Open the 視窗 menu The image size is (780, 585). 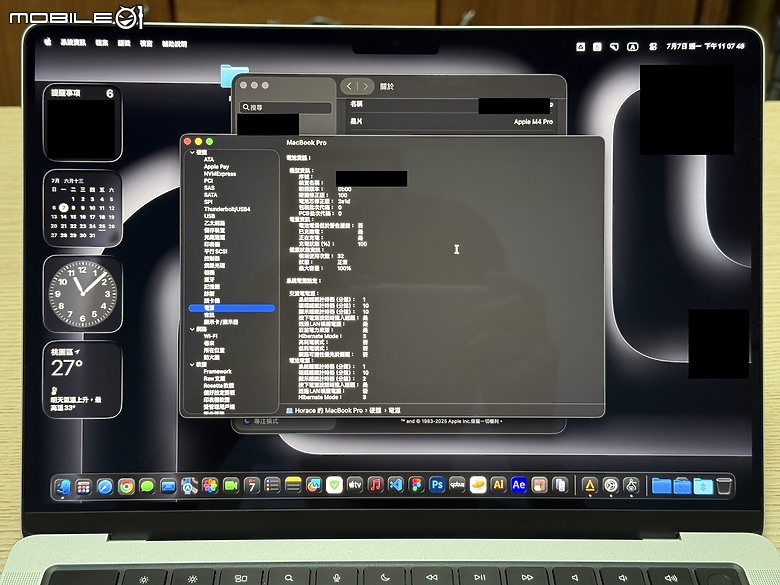pyautogui.click(x=146, y=44)
